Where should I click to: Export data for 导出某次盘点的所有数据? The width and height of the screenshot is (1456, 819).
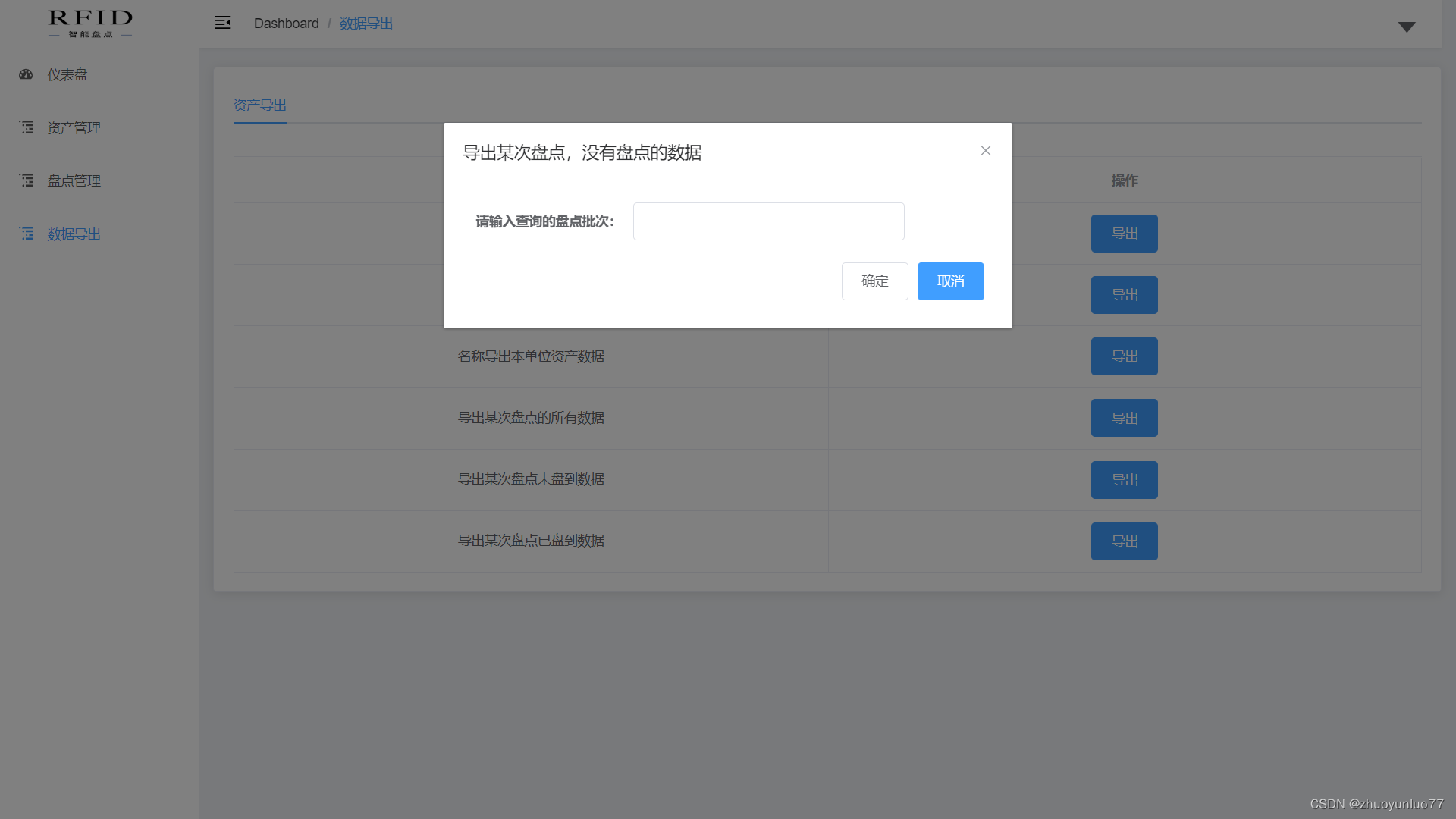tap(1124, 418)
